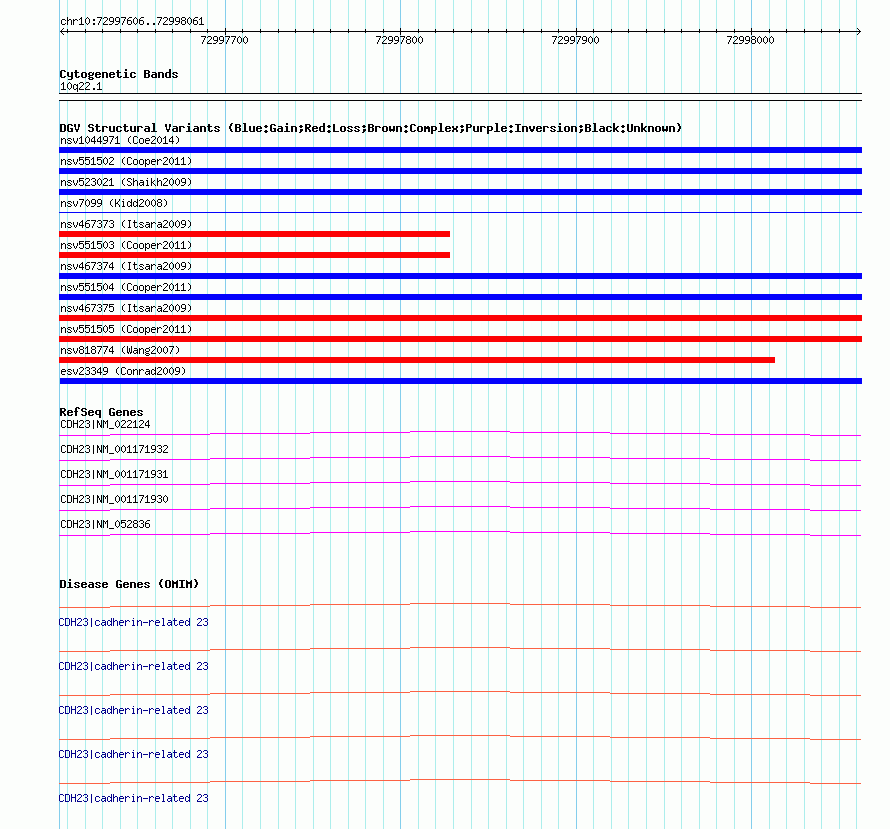The width and height of the screenshot is (890, 829).
Task: Click the orange line above the first OMIM entry
Action: (460, 606)
